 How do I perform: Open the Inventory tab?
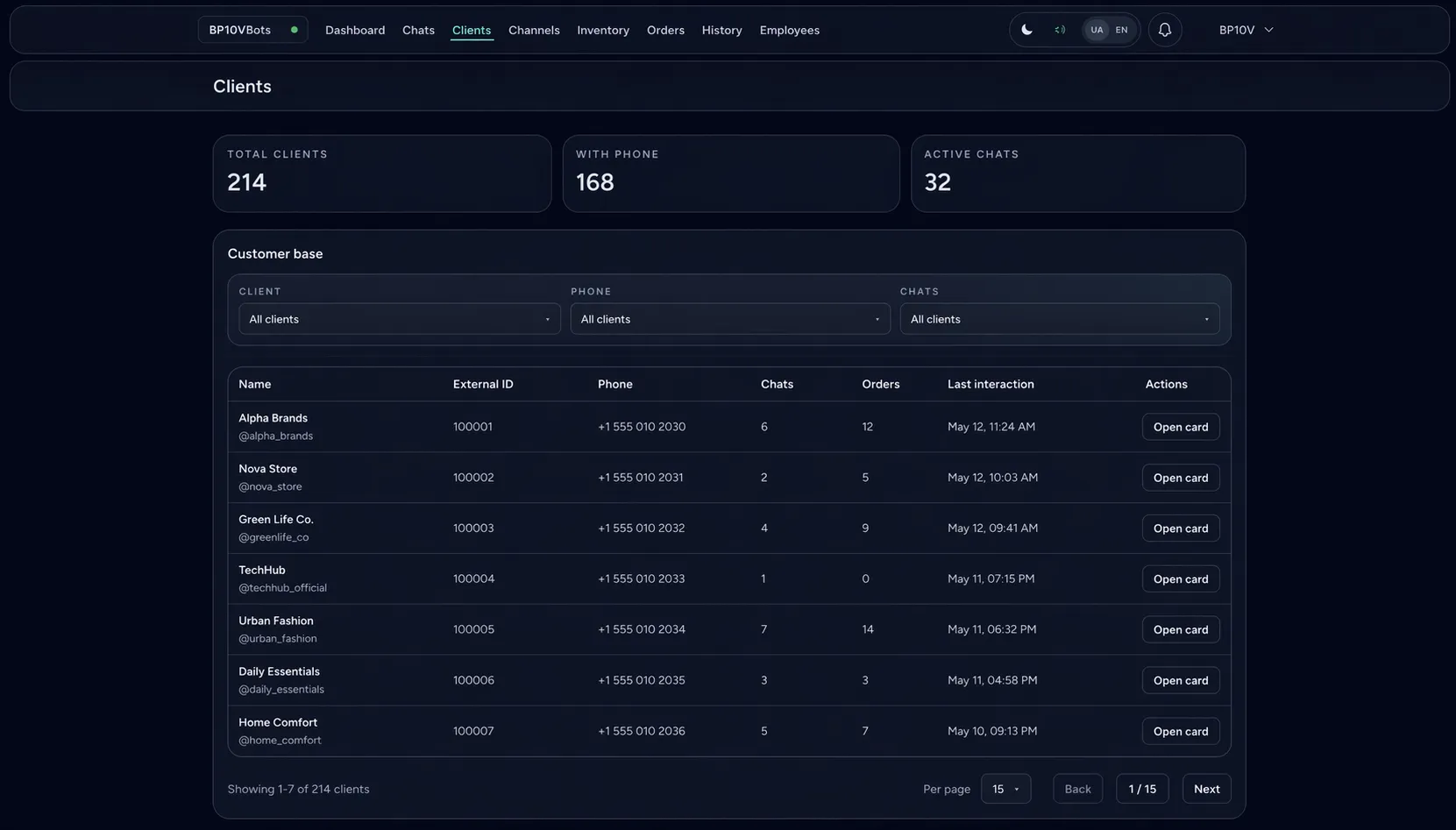coord(603,30)
